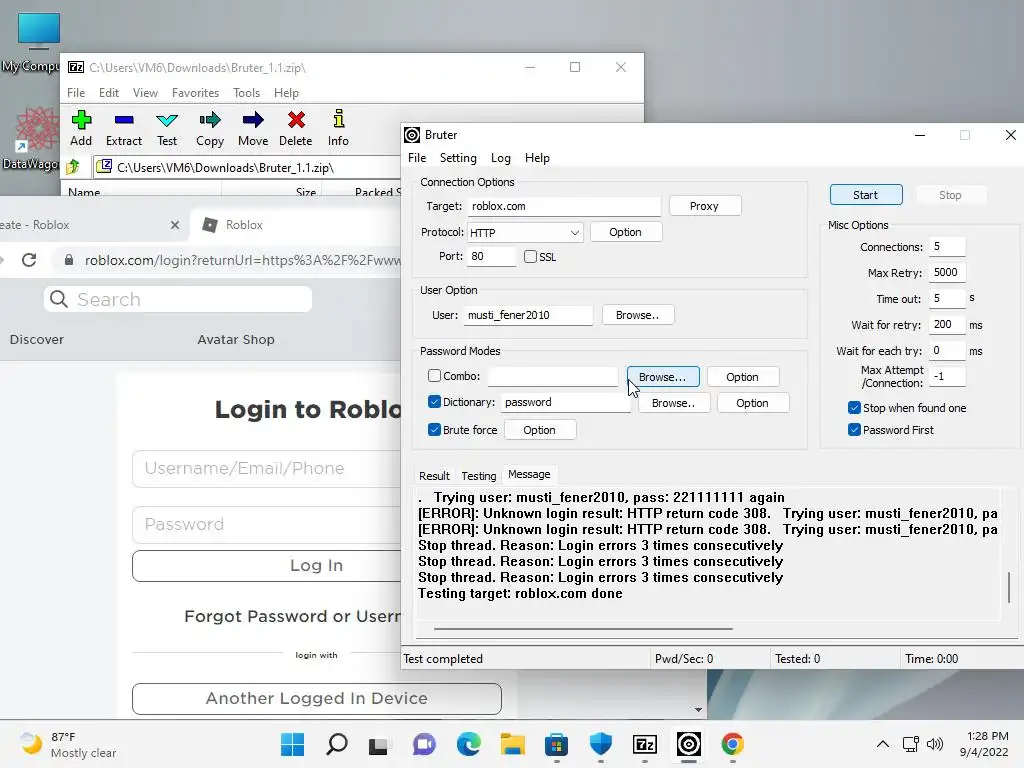Close the first Roblox browser tab

click(x=174, y=225)
